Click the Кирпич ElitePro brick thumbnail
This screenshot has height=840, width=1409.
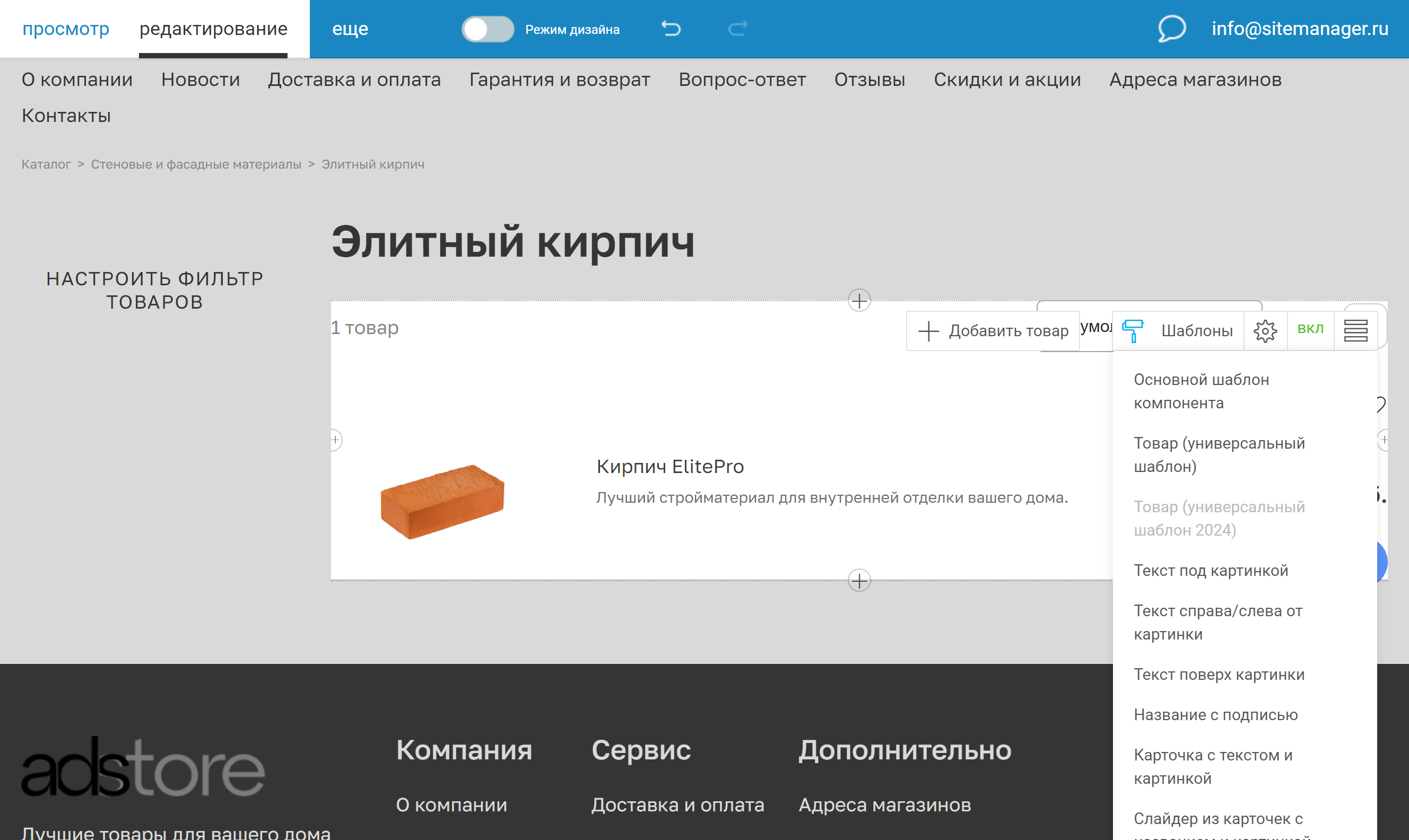(x=442, y=501)
